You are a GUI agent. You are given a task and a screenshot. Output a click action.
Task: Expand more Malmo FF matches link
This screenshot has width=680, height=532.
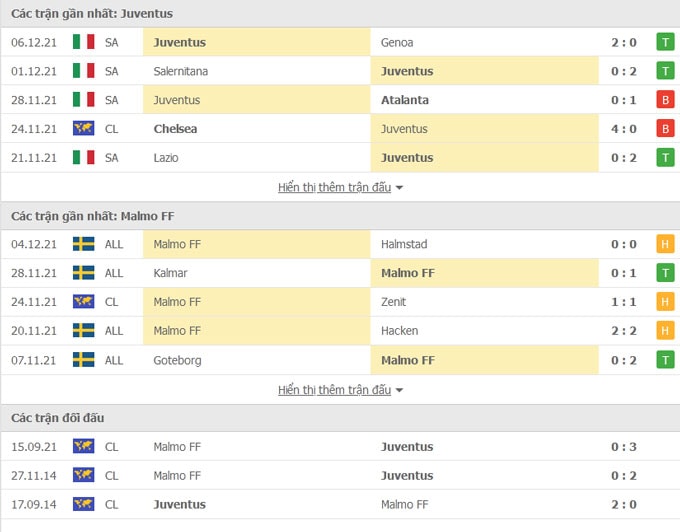click(x=334, y=390)
